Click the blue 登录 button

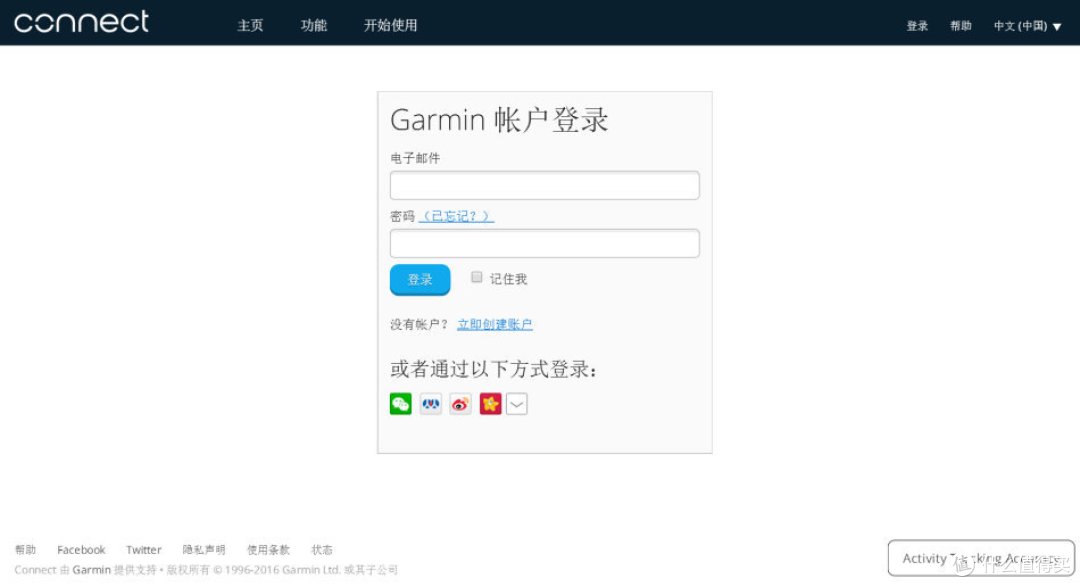[x=420, y=280]
